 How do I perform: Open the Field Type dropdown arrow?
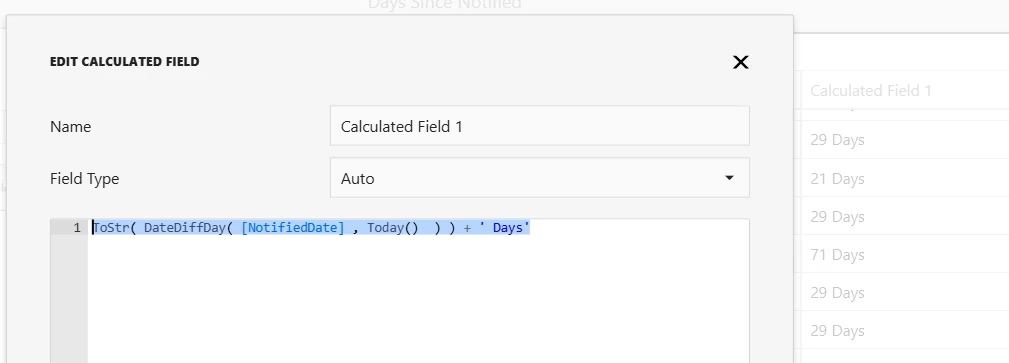point(729,178)
